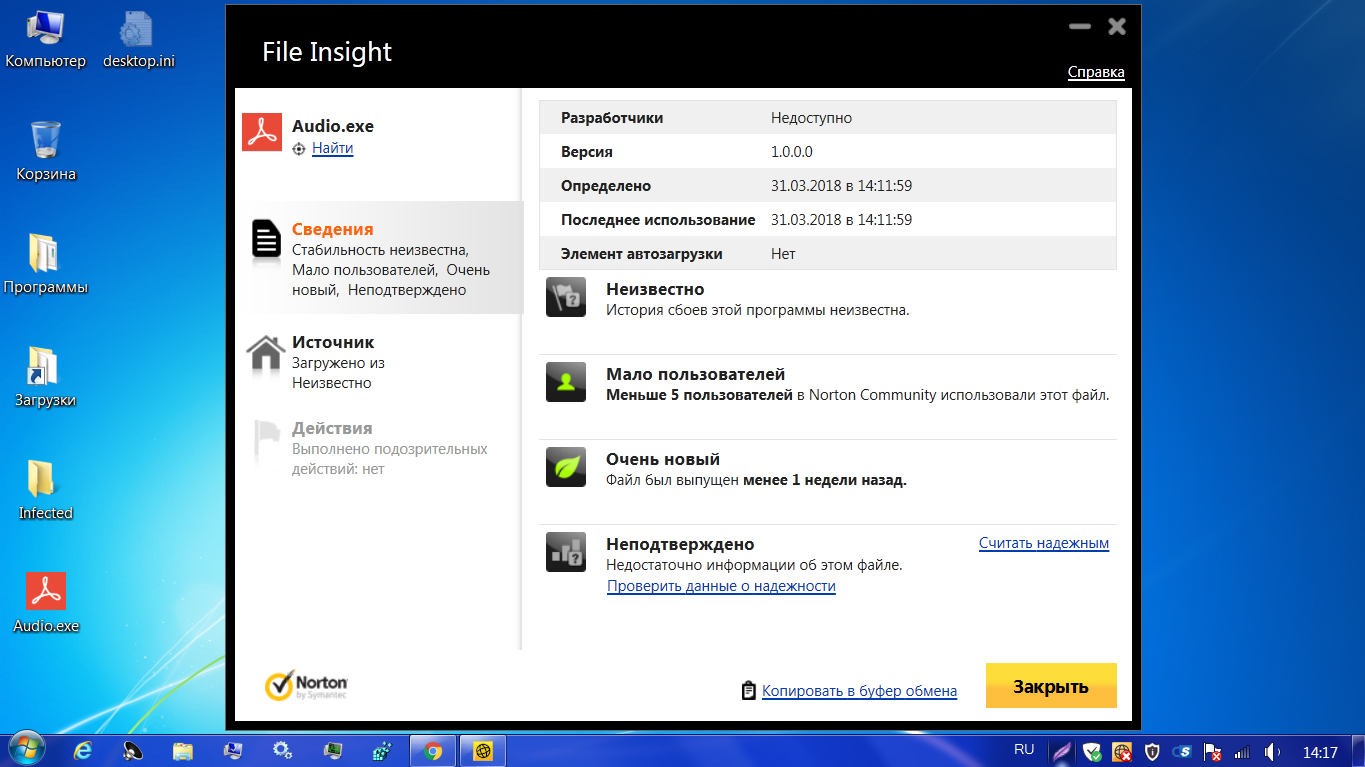Select the Infected folder on the desktop
This screenshot has width=1365, height=767.
[46, 491]
